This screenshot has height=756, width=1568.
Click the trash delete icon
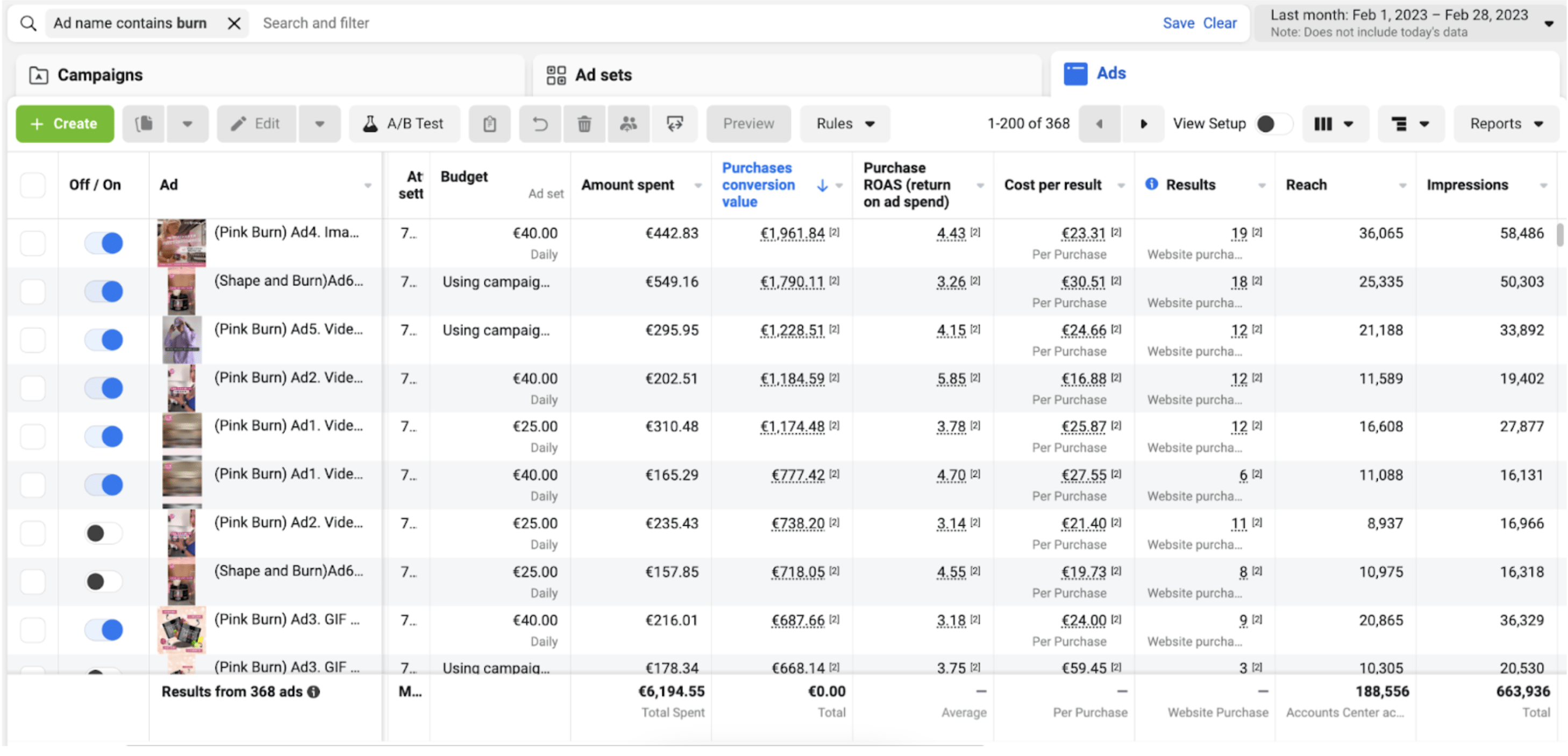click(584, 124)
